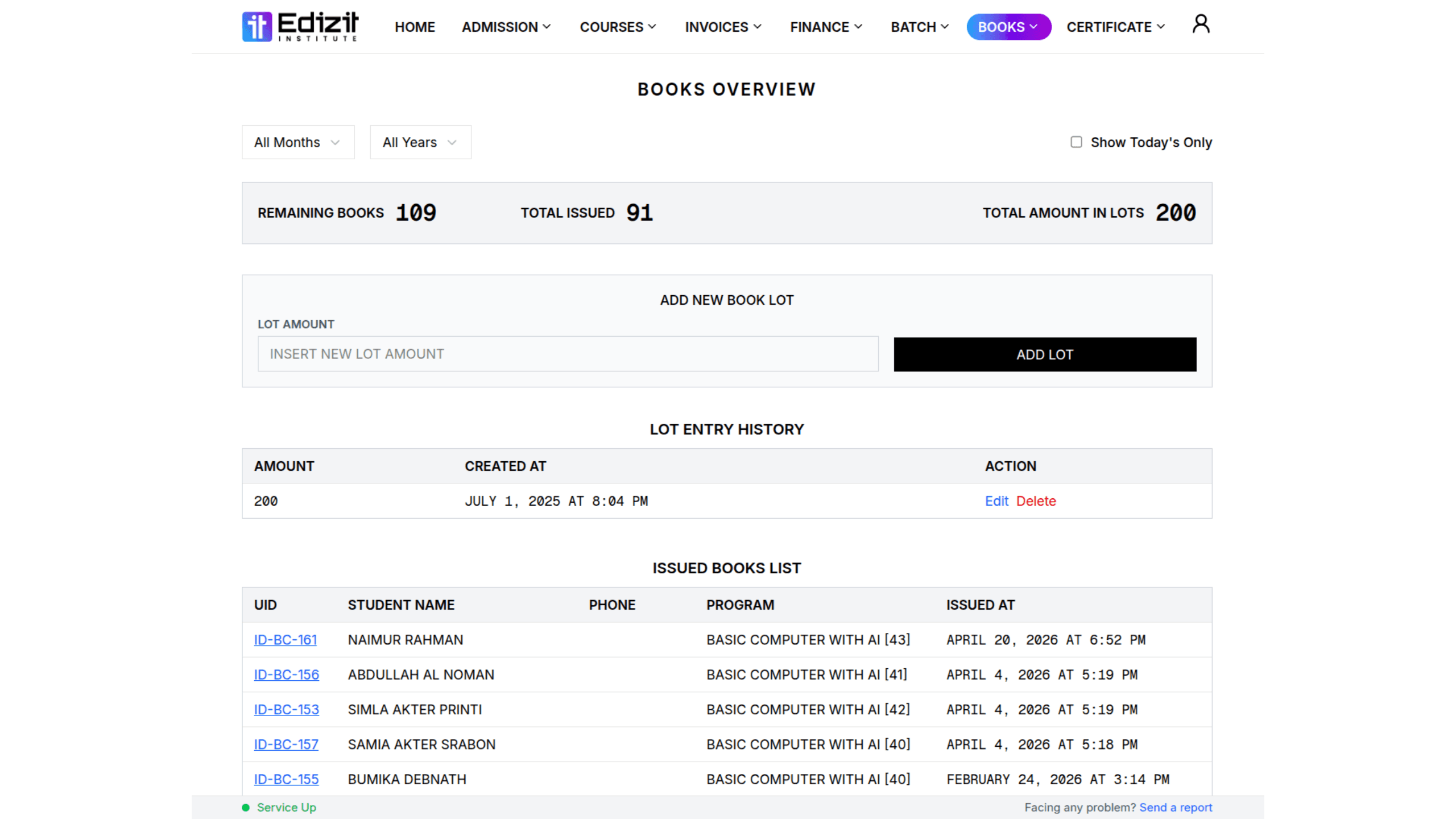The width and height of the screenshot is (1456, 819).
Task: Click the BASIC COMPUTER WITH AI [43] program
Action: click(808, 640)
